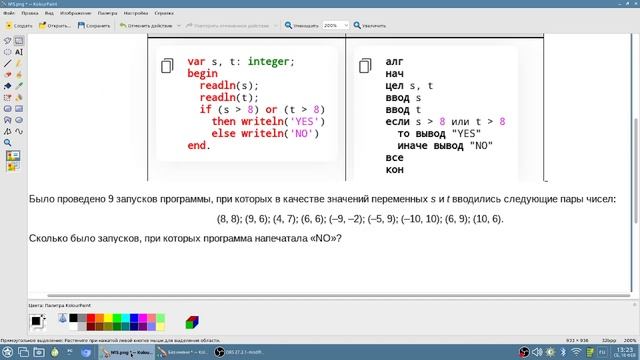Open the Палитра menu
The height and width of the screenshot is (360, 640).
107,13
